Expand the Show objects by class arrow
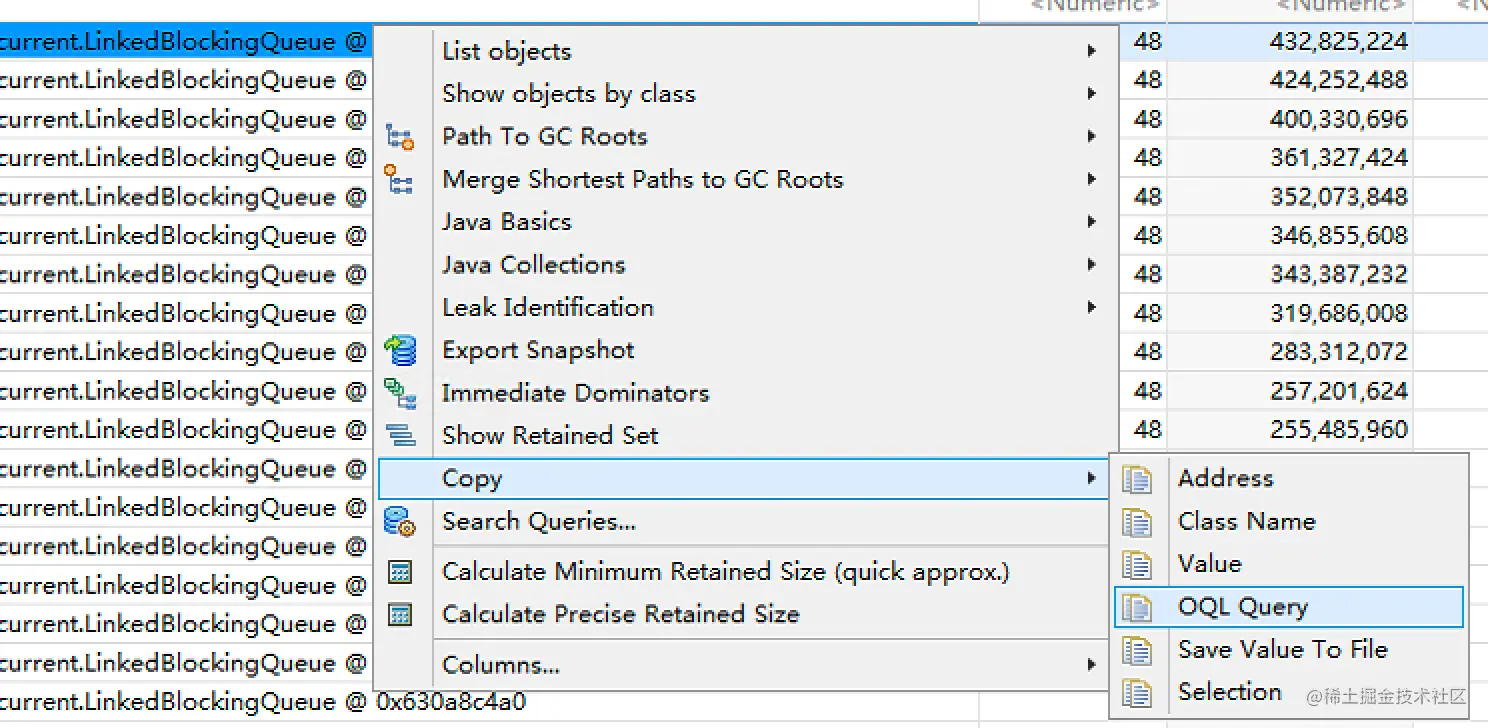The width and height of the screenshot is (1488, 728). (x=1092, y=94)
